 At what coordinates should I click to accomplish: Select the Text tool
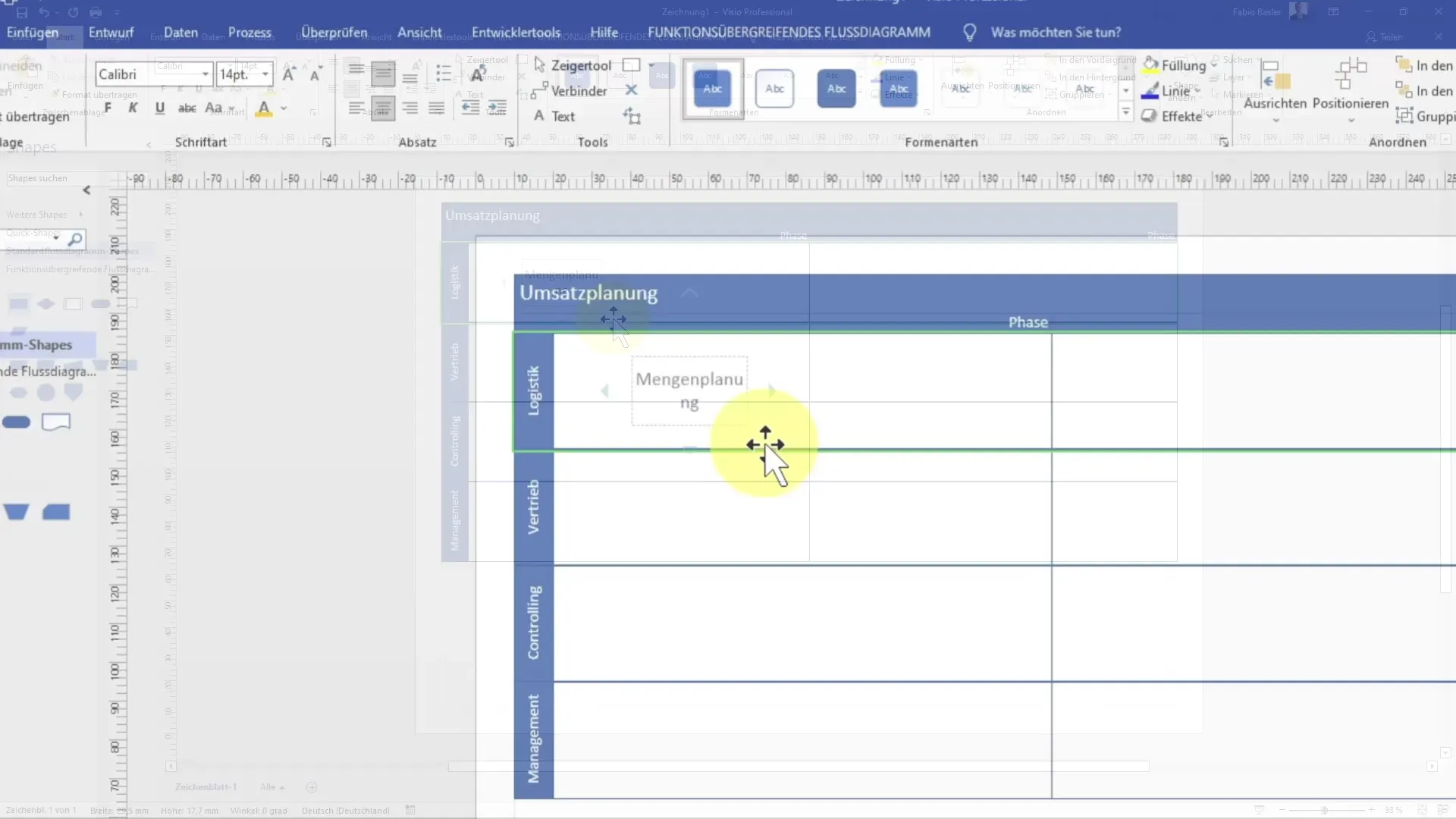click(554, 116)
